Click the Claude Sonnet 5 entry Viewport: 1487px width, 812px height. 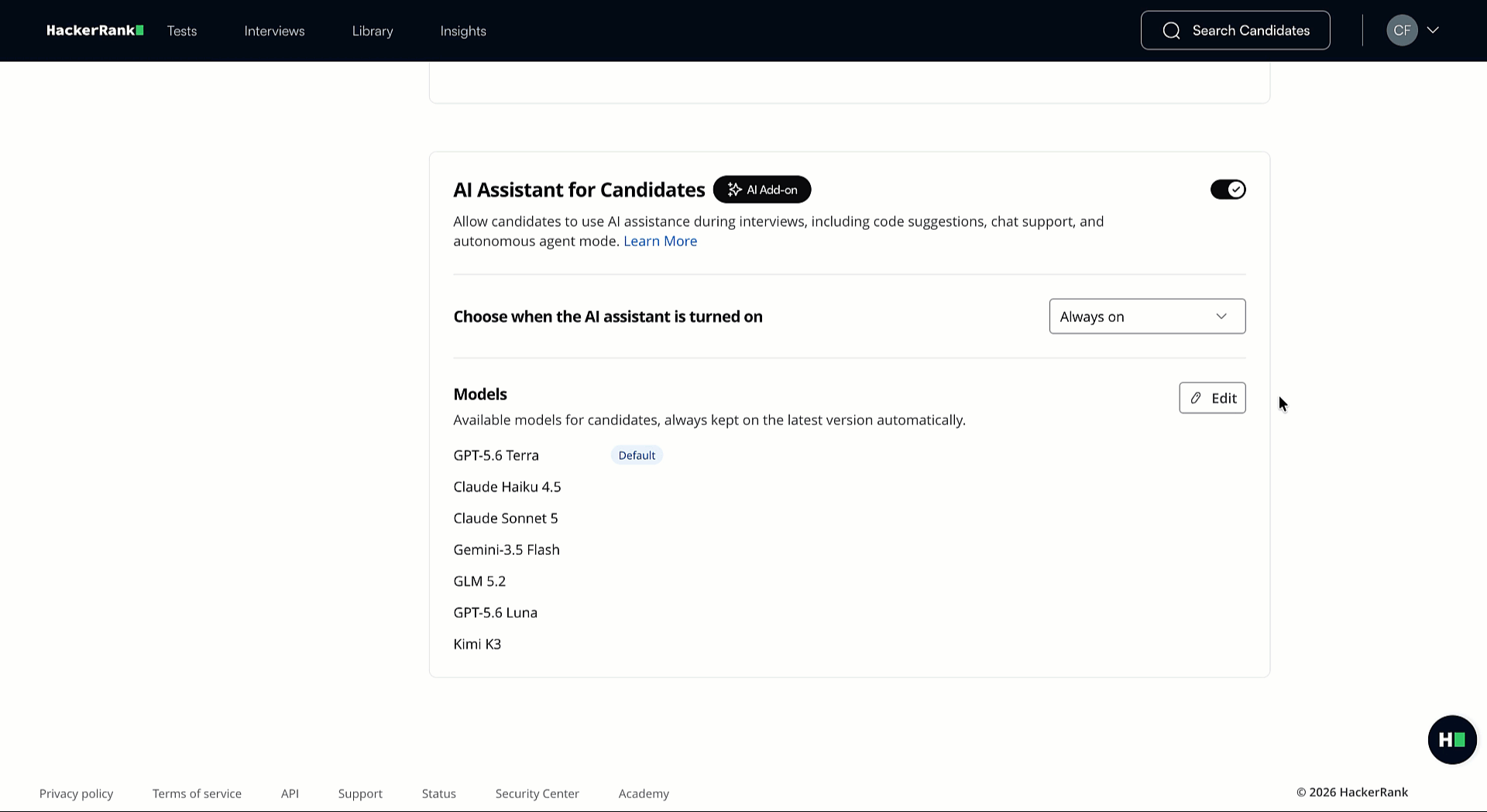[506, 519]
